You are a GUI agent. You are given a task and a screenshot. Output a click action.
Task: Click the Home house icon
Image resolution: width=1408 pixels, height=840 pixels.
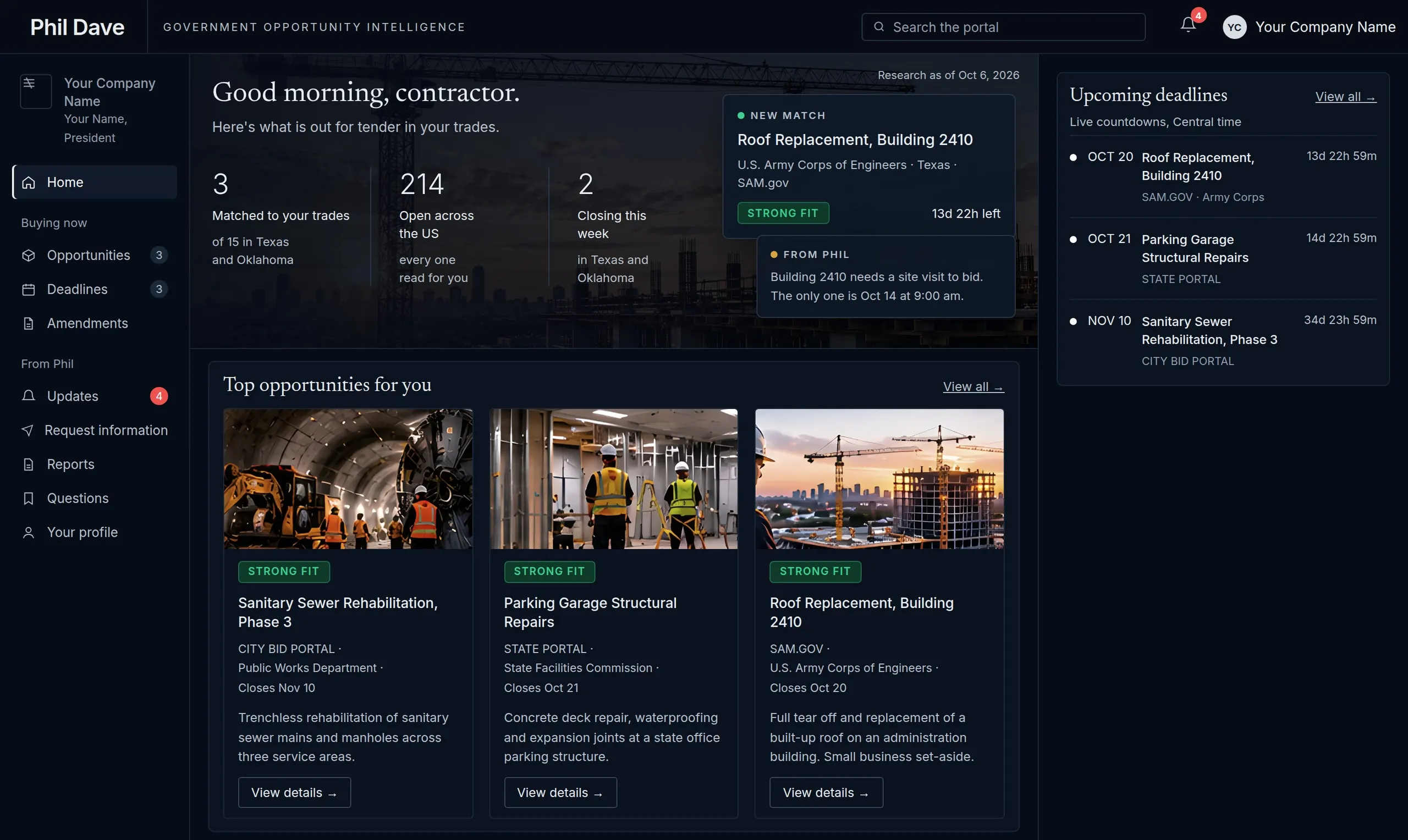pyautogui.click(x=28, y=183)
